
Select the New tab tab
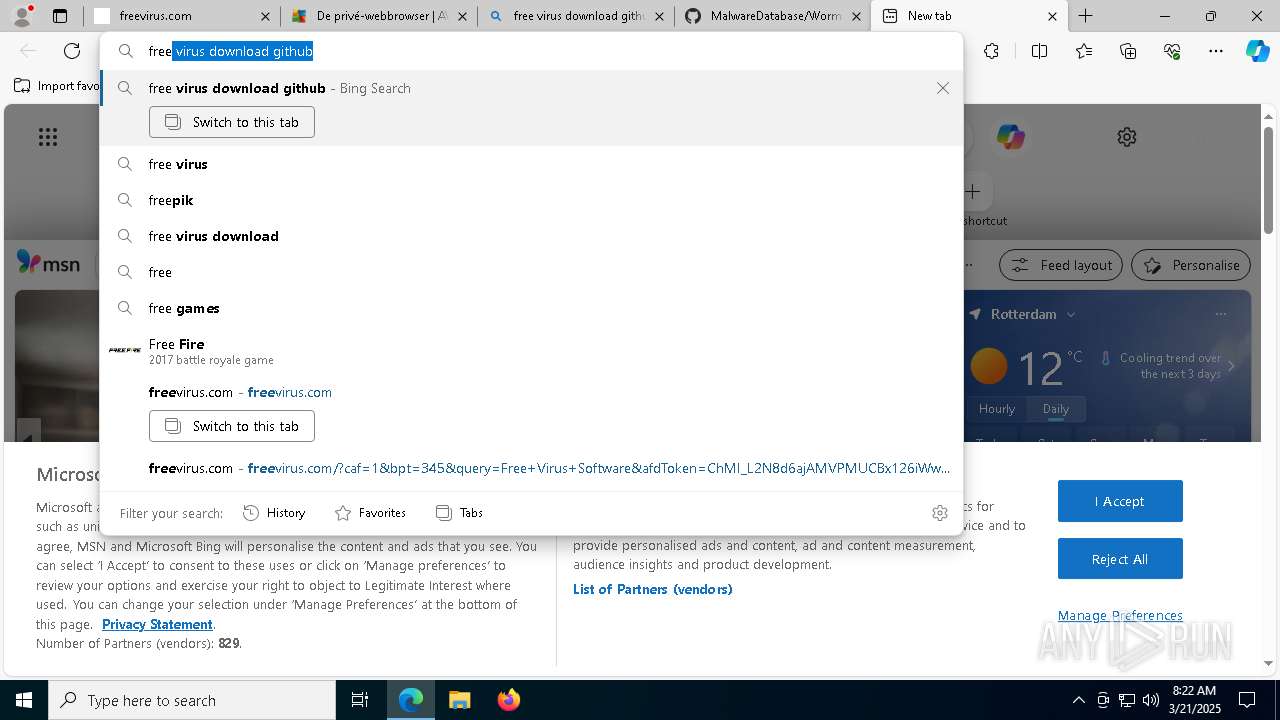(969, 16)
